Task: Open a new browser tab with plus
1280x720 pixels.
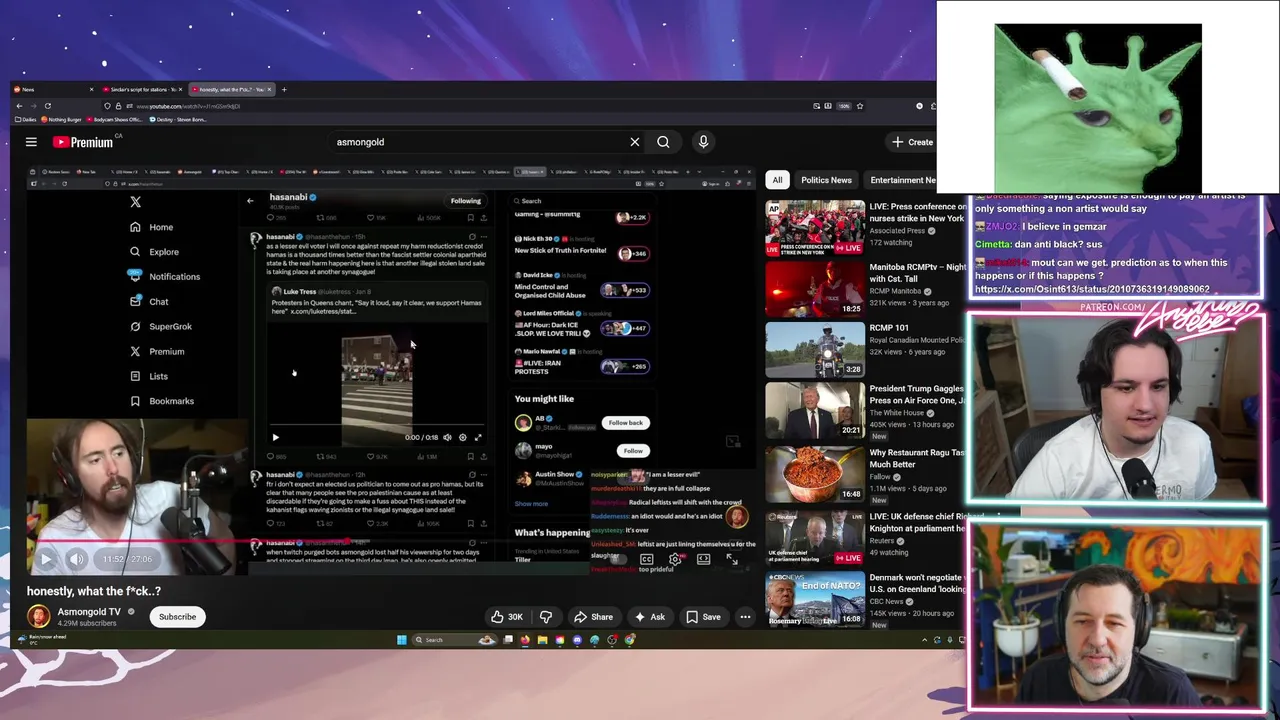Action: [x=284, y=89]
